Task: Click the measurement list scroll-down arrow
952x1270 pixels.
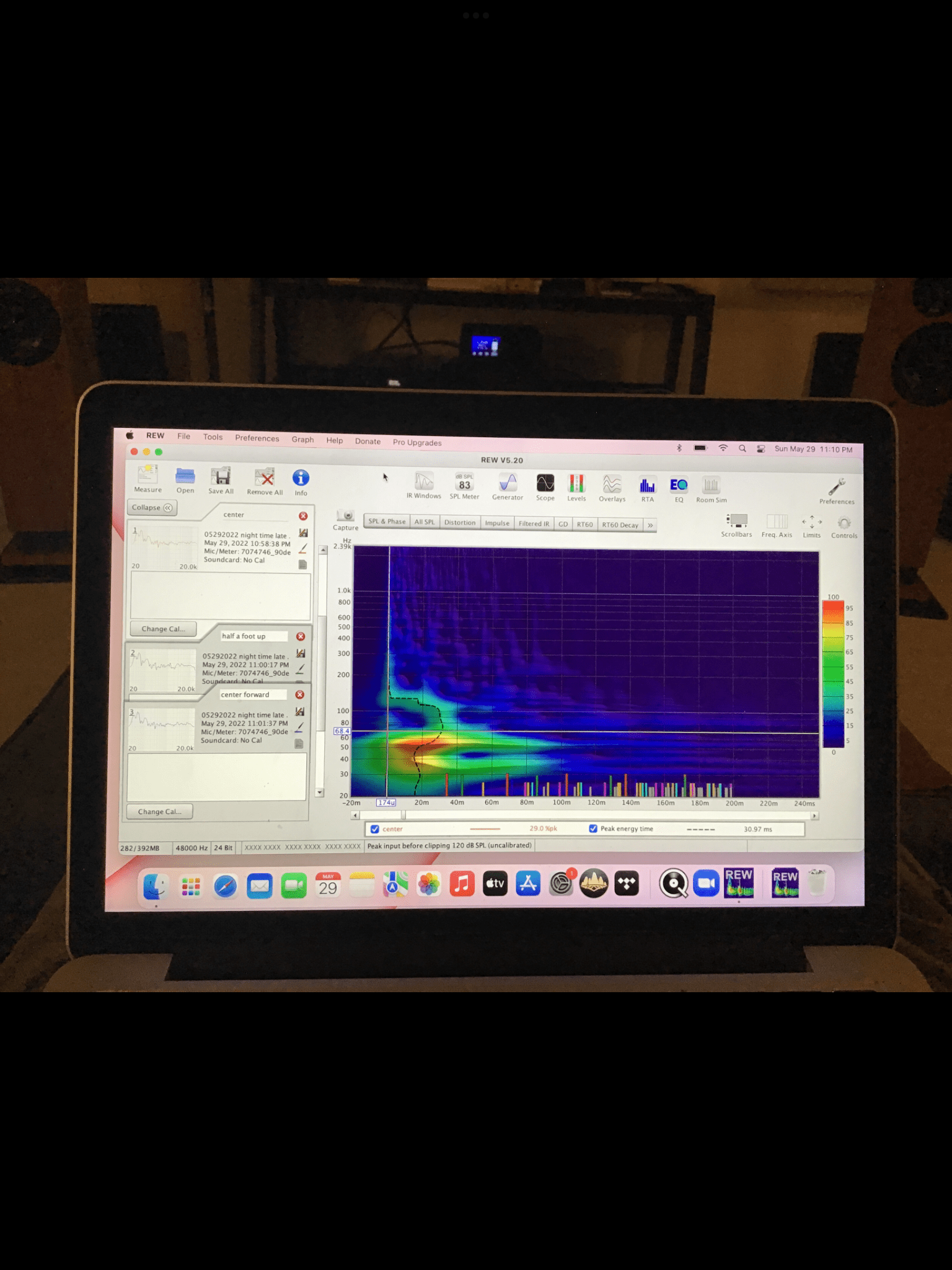Action: pyautogui.click(x=320, y=792)
